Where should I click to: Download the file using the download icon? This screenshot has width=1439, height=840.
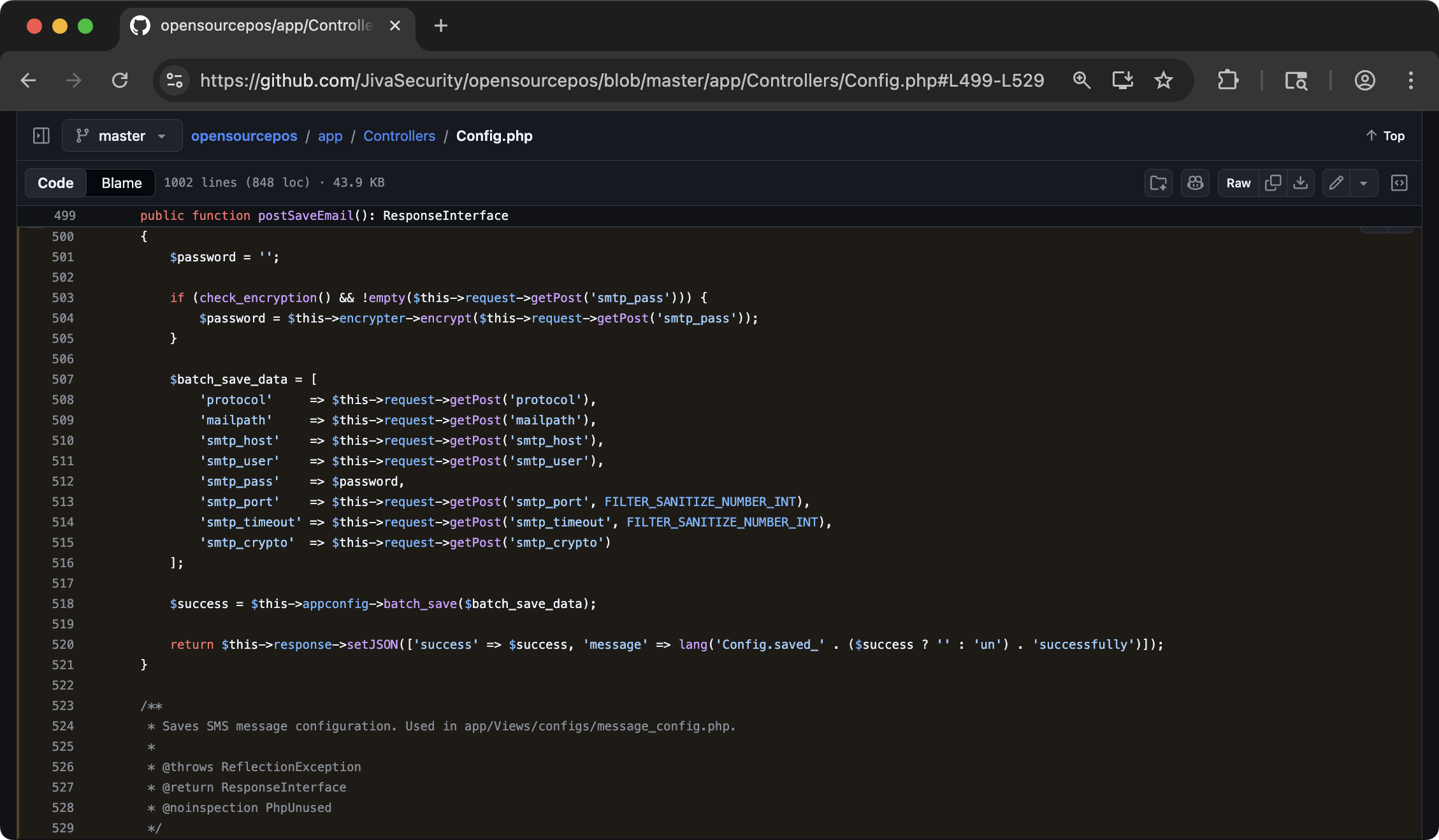(x=1301, y=183)
